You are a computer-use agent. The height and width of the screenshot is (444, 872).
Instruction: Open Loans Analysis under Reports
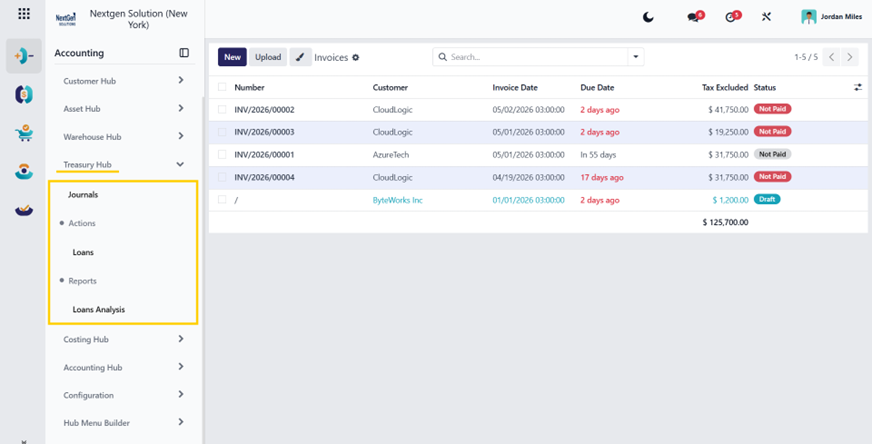click(98, 309)
